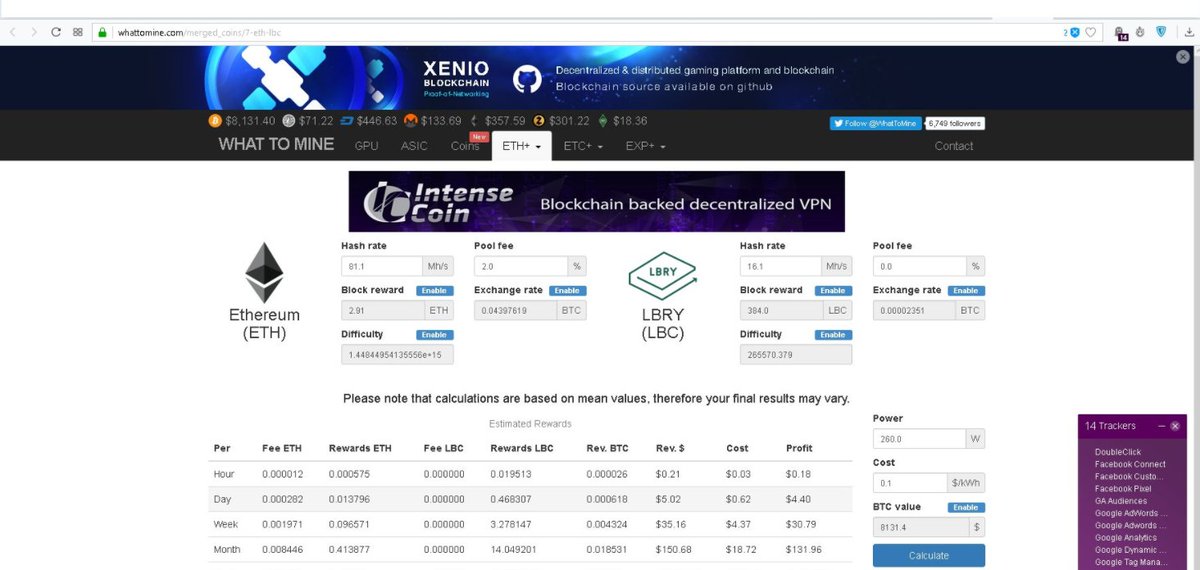Toggle Enable for LBC block reward

coord(832,291)
